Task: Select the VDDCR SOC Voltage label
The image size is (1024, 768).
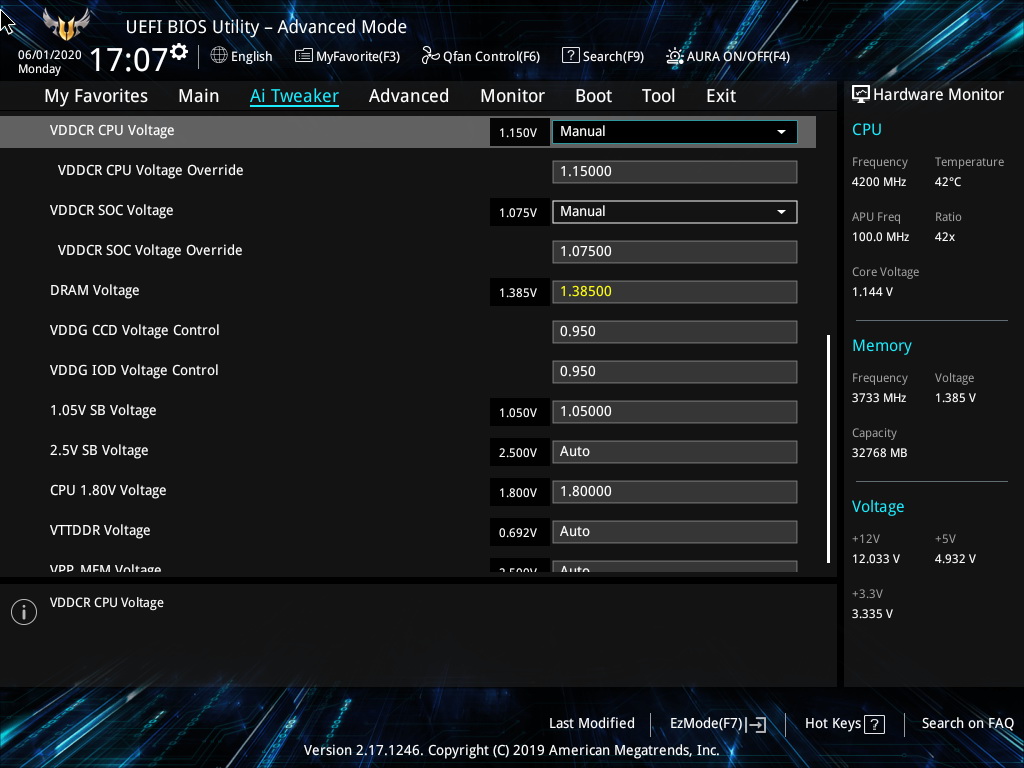Action: pos(111,210)
